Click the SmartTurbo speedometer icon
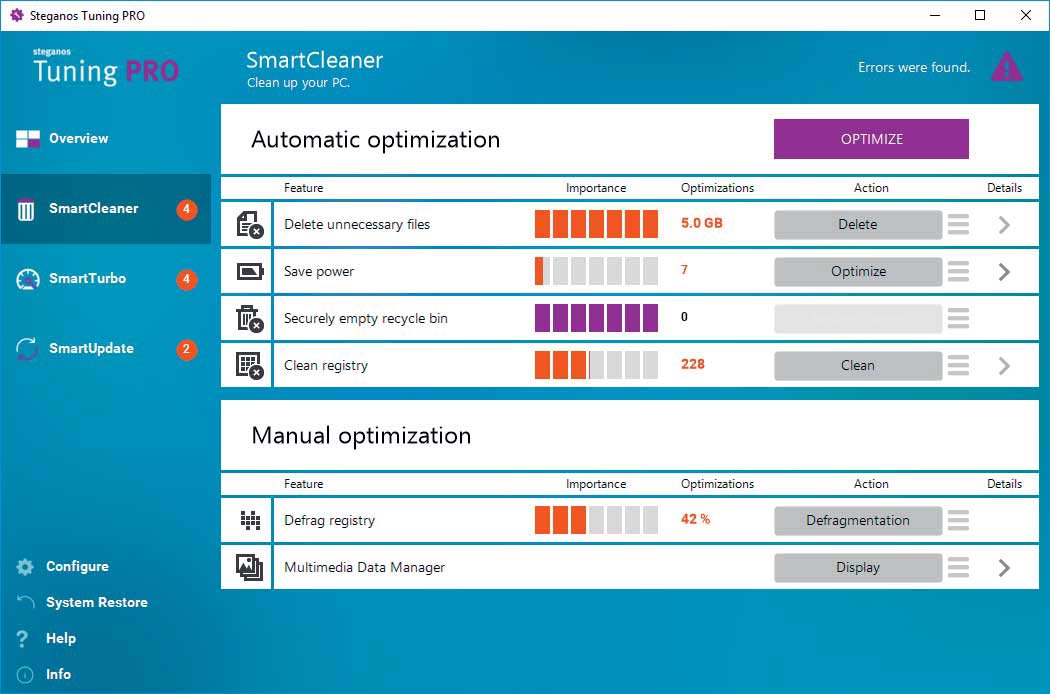The width and height of the screenshot is (1050, 694). [x=27, y=279]
